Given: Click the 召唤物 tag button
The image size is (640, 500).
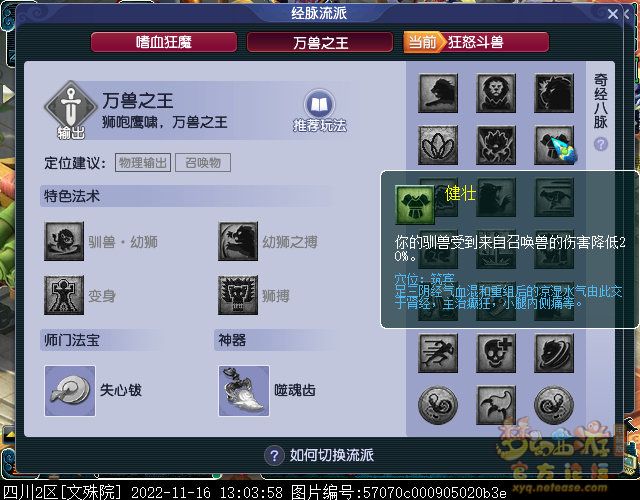Looking at the screenshot, I should (203, 162).
